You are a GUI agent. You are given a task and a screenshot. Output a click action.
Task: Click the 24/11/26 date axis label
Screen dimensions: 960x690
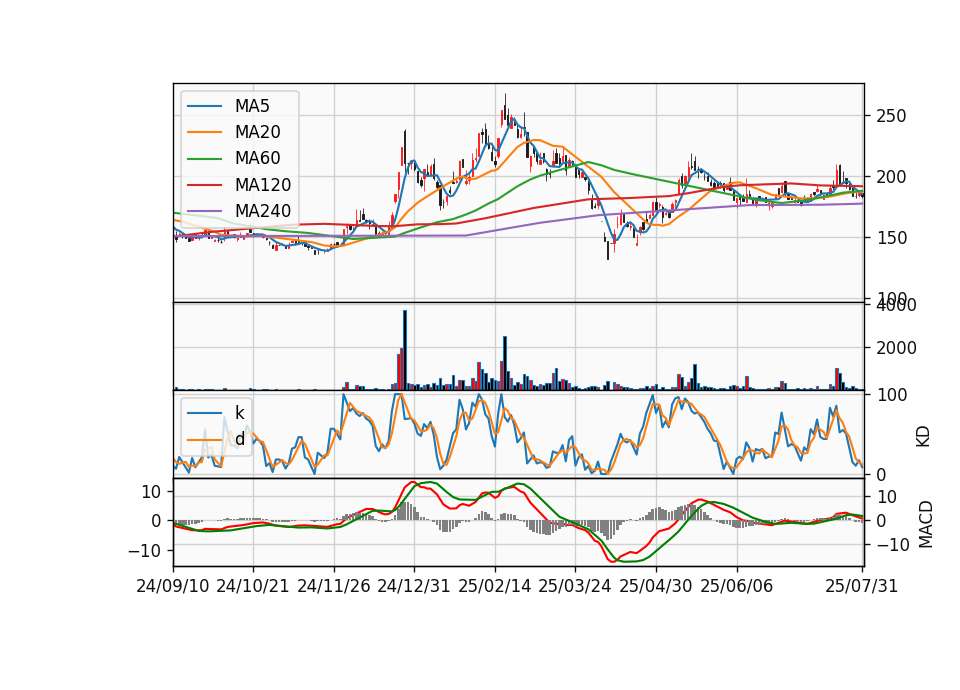pos(334,587)
